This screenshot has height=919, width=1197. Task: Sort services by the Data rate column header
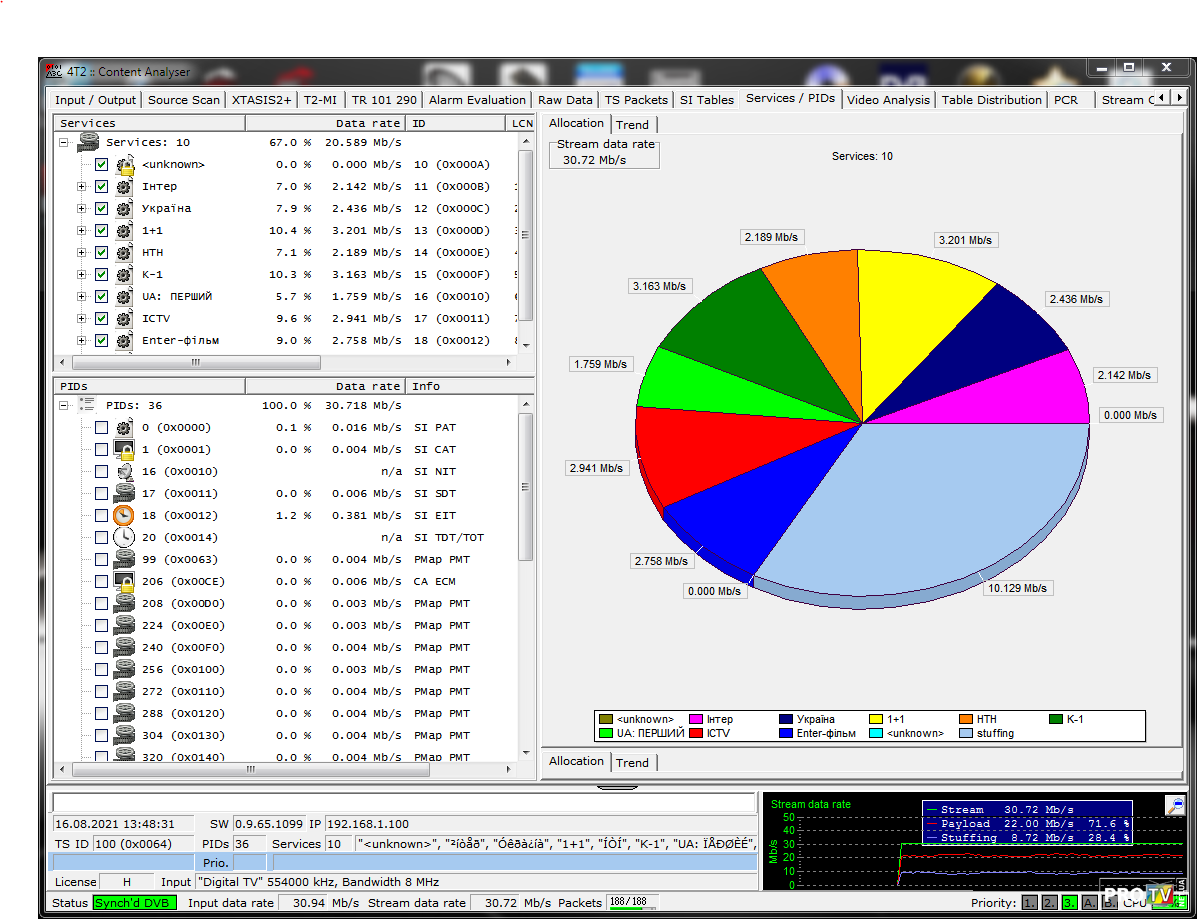click(367, 123)
